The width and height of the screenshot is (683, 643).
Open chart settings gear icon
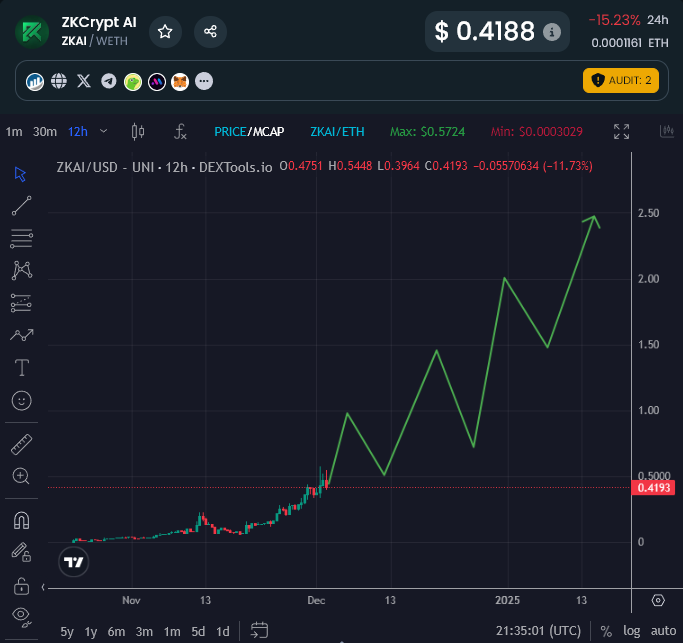pyautogui.click(x=658, y=600)
